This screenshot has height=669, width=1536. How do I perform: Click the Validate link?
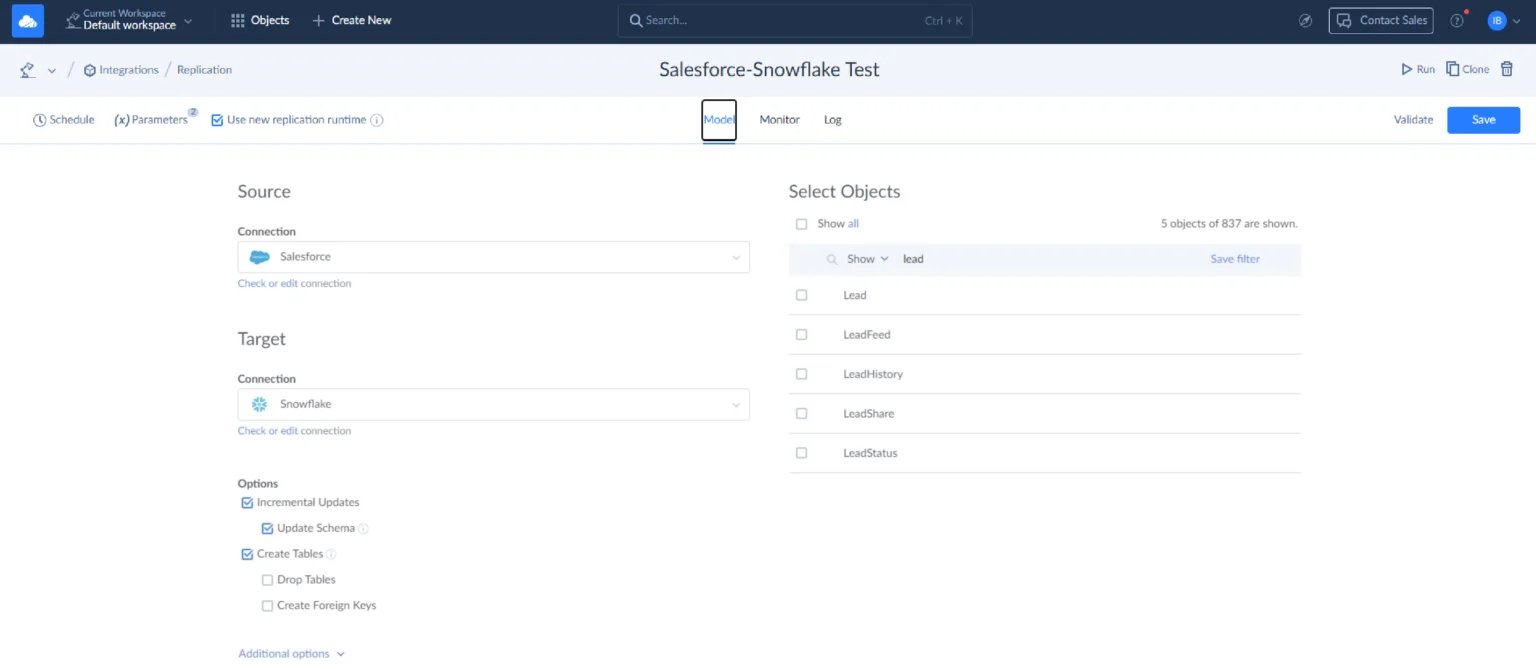(1413, 120)
